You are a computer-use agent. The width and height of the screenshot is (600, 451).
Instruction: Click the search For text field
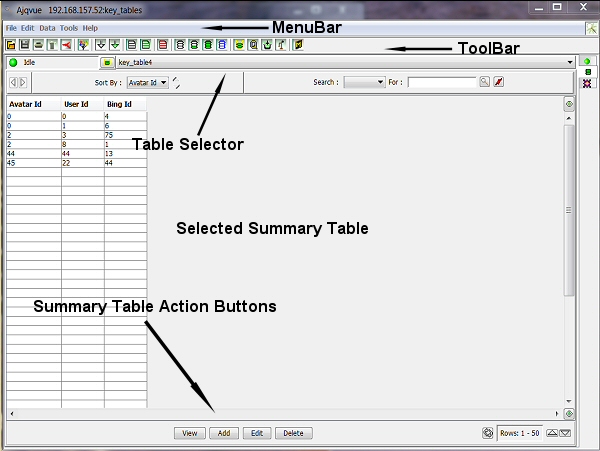tap(441, 82)
